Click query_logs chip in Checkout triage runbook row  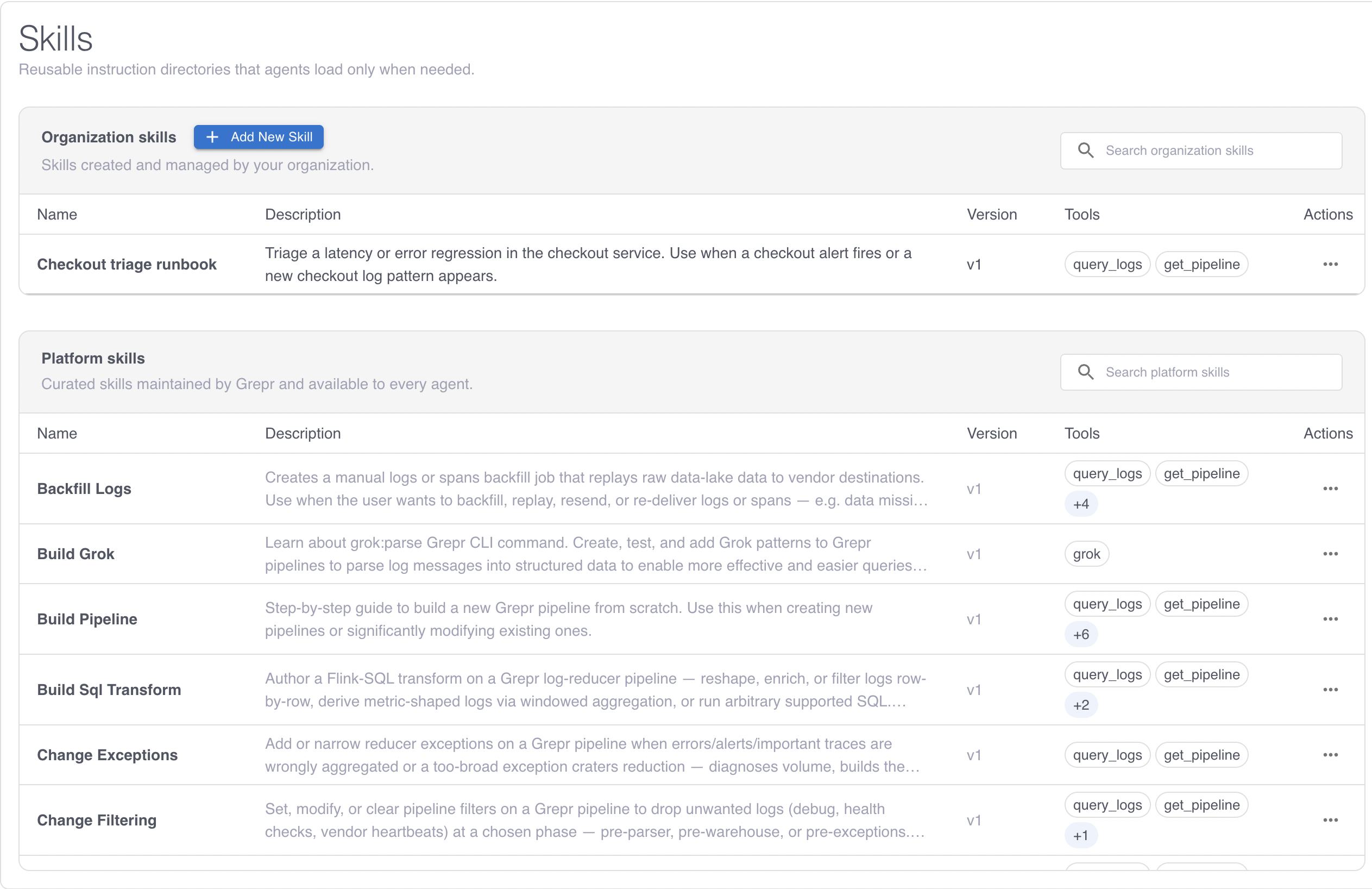tap(1107, 264)
